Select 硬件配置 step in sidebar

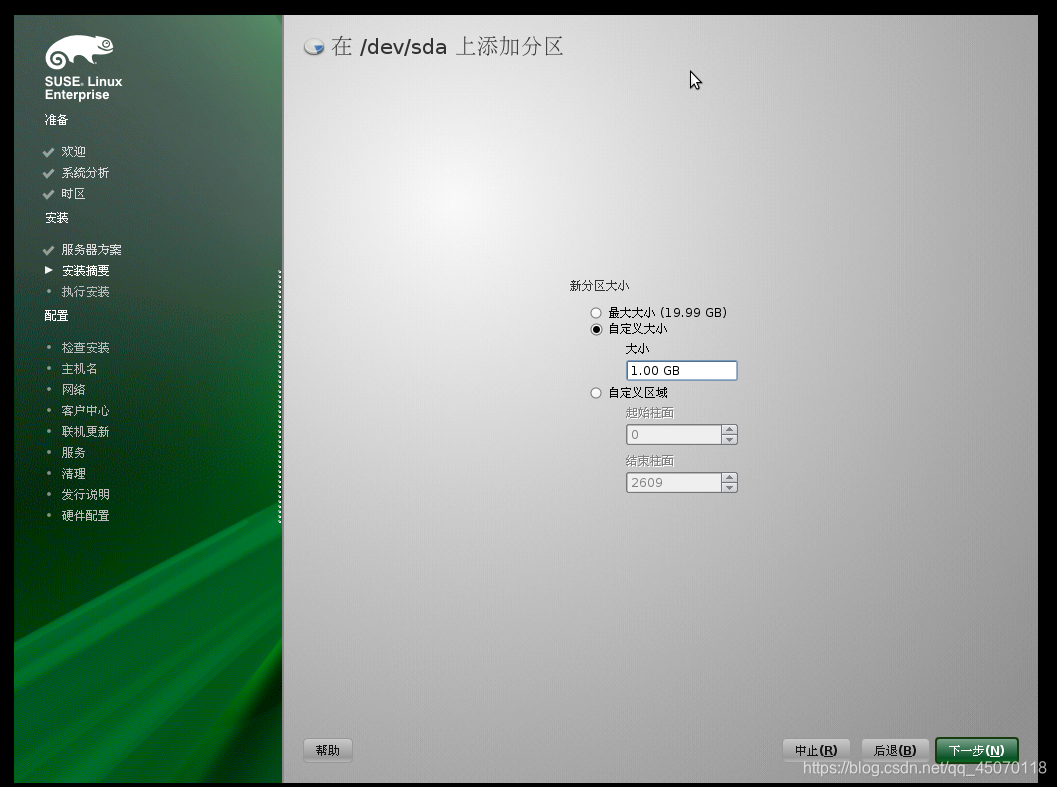86,515
